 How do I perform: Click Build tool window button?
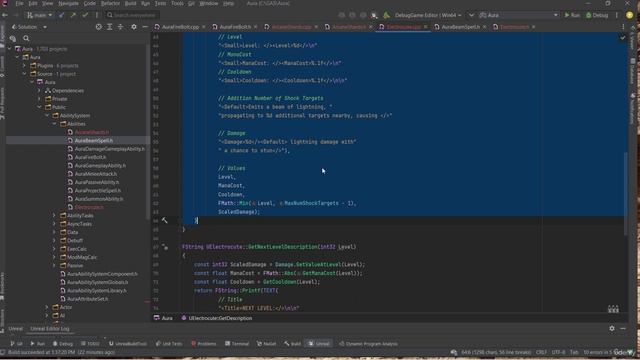(293, 344)
